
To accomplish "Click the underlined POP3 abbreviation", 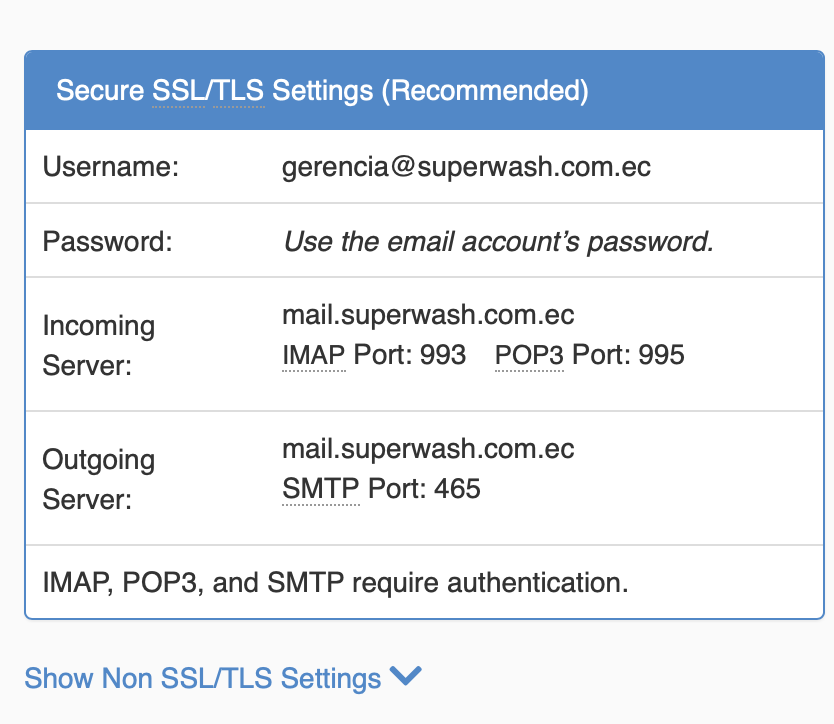I will click(529, 355).
